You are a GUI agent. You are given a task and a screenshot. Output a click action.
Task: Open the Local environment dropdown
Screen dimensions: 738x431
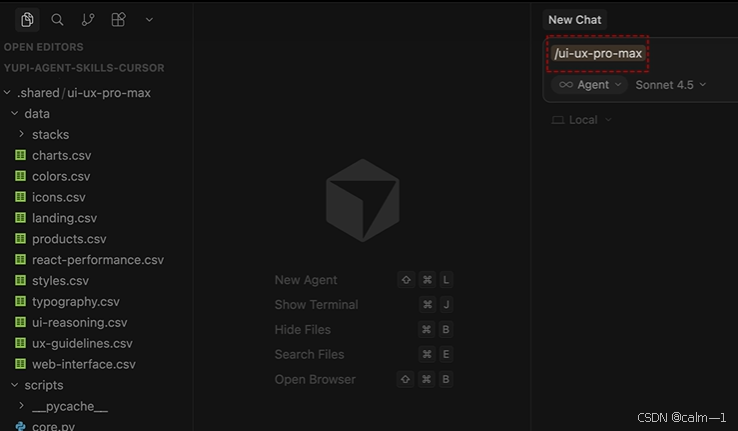click(x=582, y=120)
